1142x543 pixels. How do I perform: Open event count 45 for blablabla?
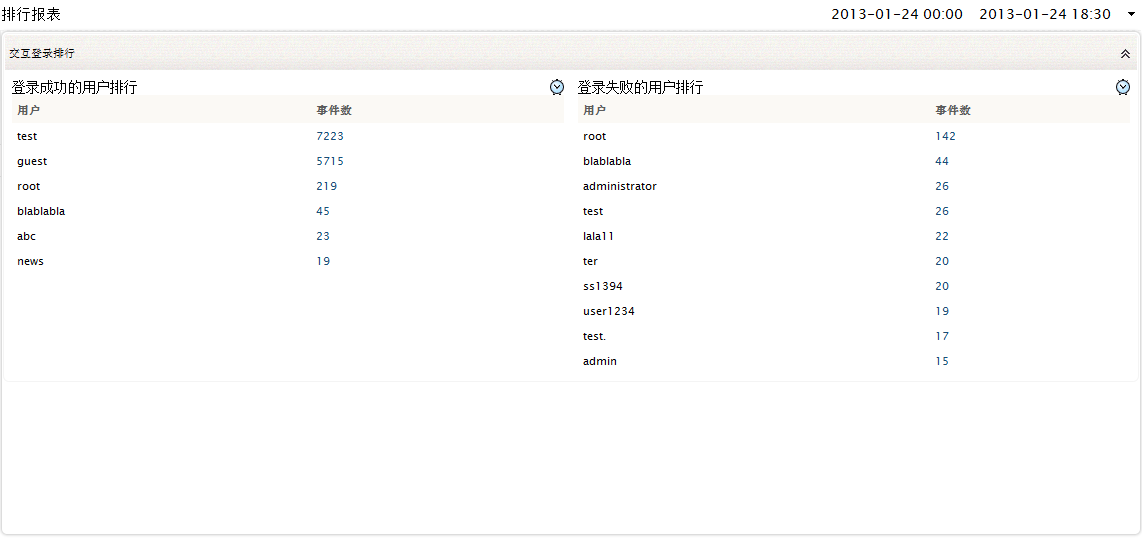point(323,211)
